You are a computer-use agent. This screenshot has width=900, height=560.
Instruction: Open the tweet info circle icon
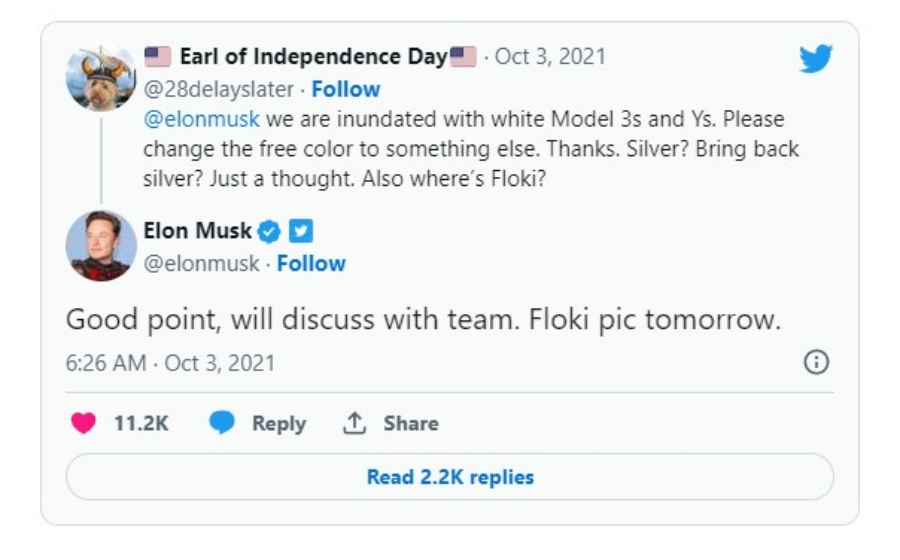816,362
